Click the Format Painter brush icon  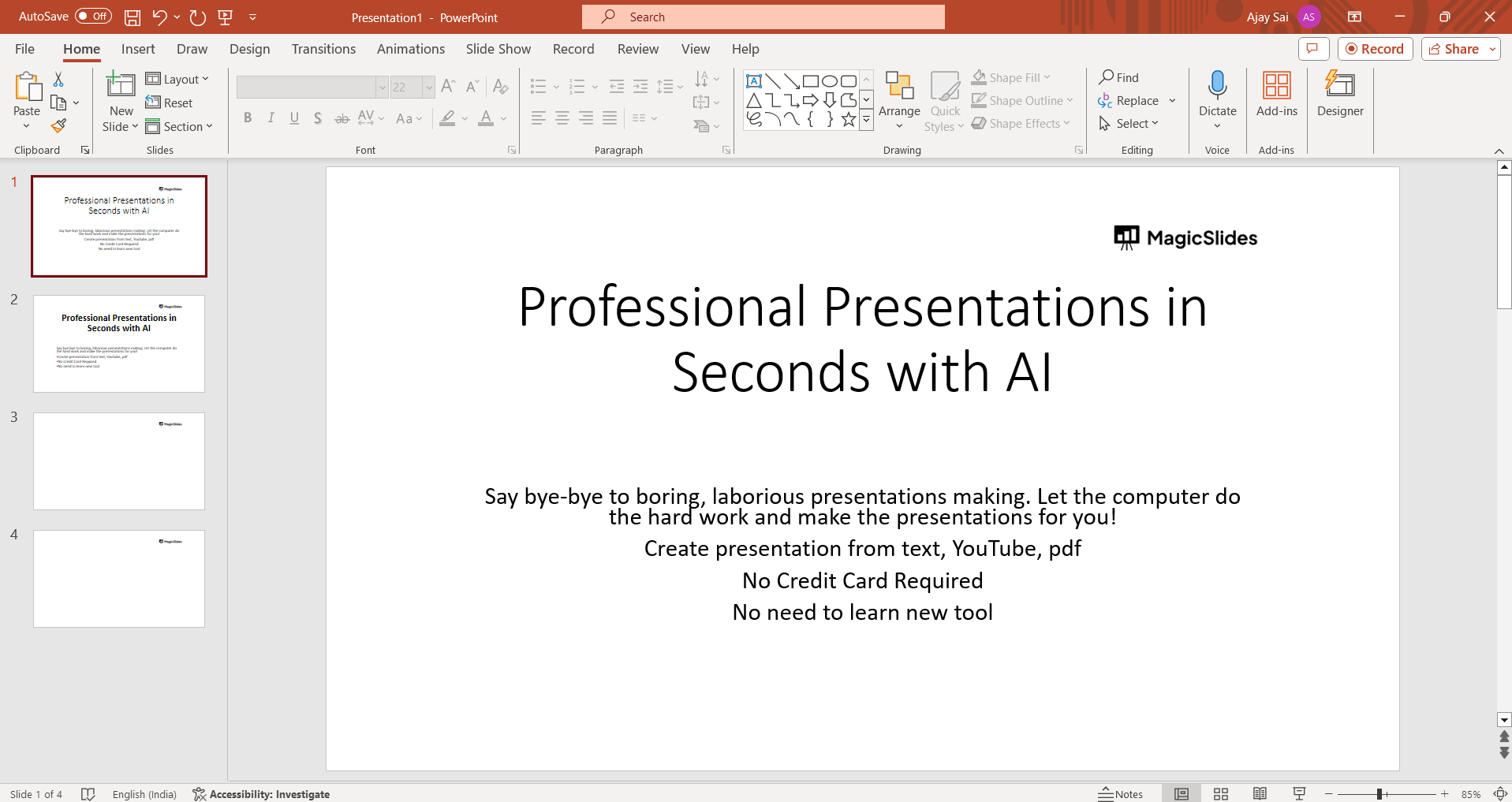pyautogui.click(x=58, y=125)
